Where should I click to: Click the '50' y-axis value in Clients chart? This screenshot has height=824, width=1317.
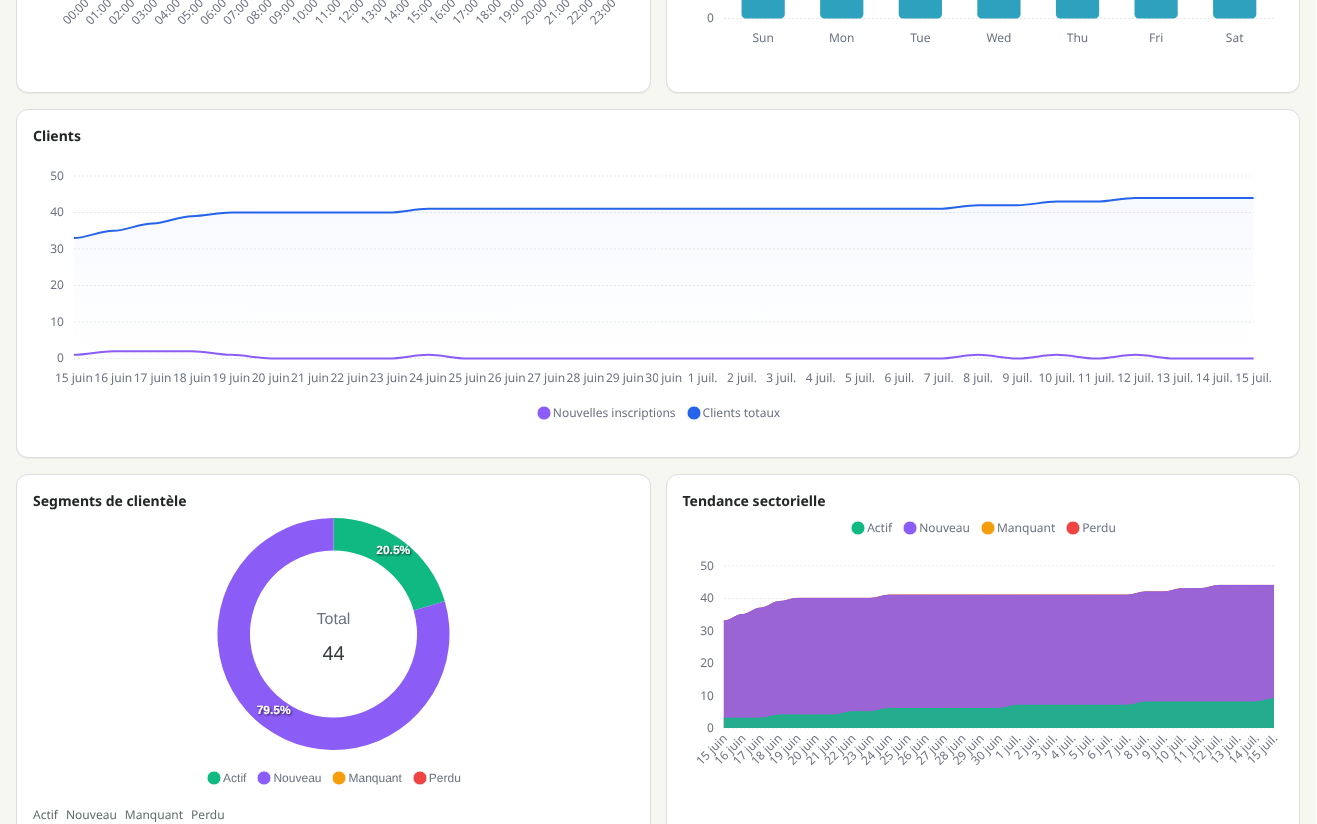pyautogui.click(x=57, y=176)
